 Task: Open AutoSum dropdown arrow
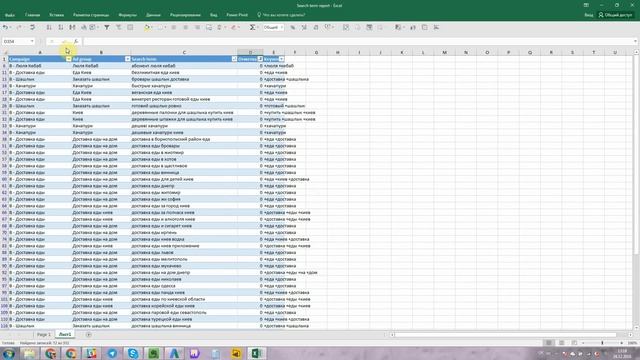(x=258, y=27)
